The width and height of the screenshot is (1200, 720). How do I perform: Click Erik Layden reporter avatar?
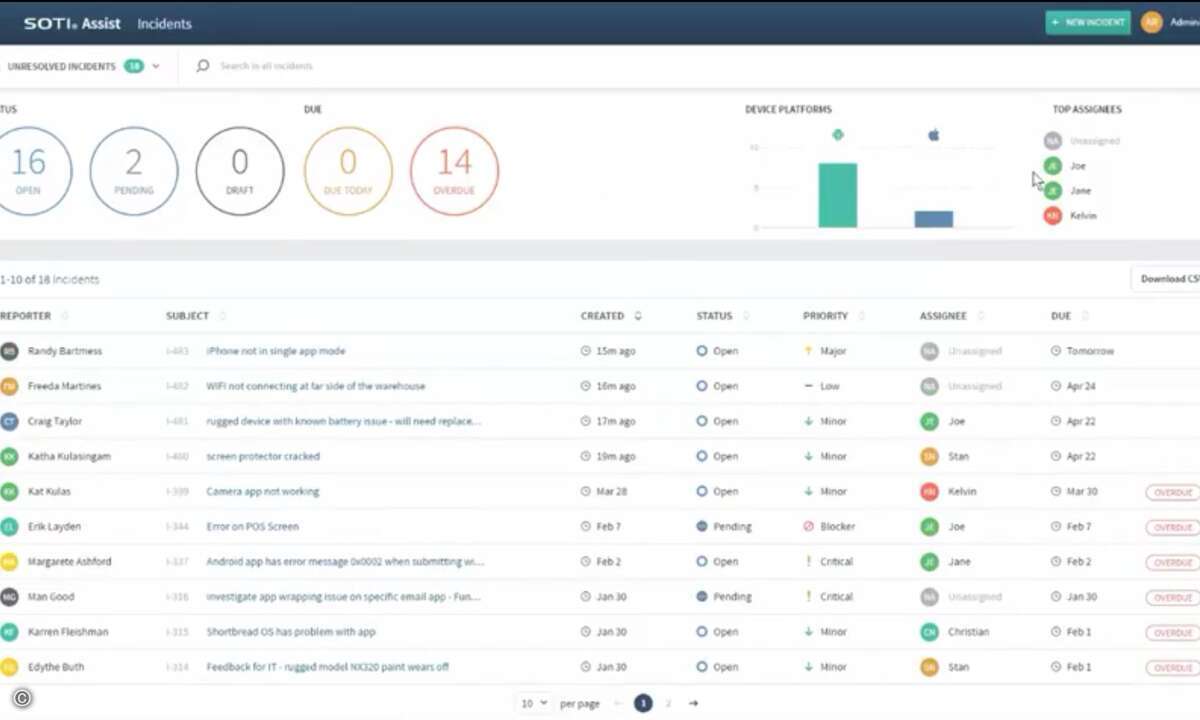click(9, 526)
